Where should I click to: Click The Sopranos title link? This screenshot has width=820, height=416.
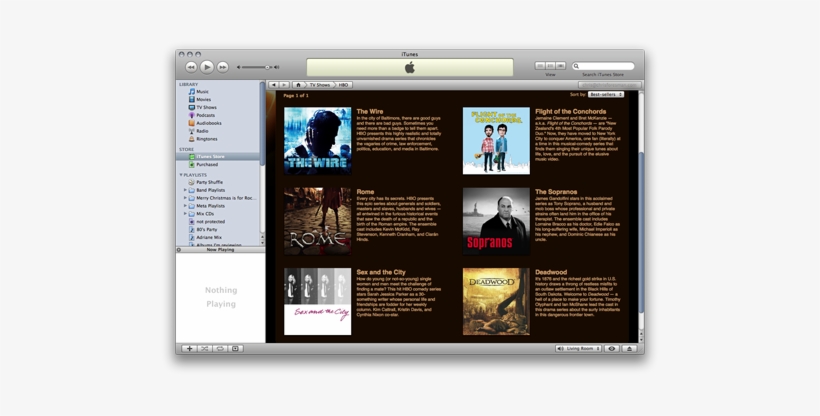pyautogui.click(x=556, y=192)
